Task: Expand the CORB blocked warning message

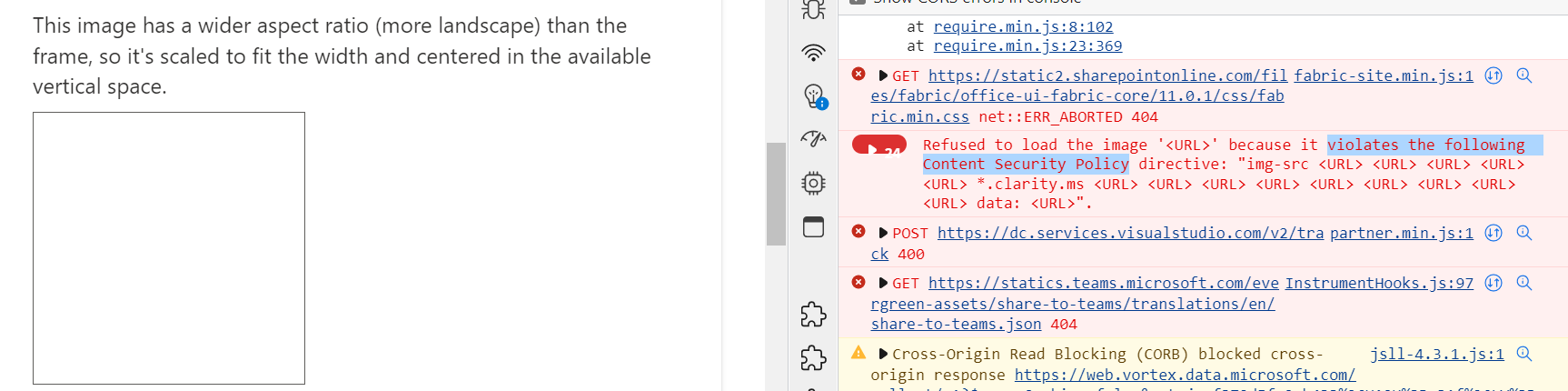Action: point(882,354)
